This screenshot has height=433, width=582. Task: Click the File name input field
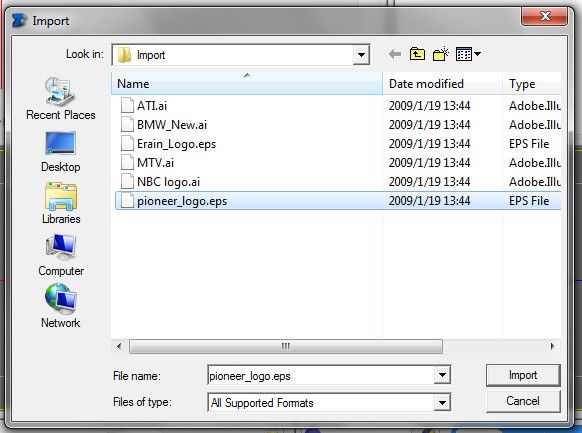click(321, 375)
